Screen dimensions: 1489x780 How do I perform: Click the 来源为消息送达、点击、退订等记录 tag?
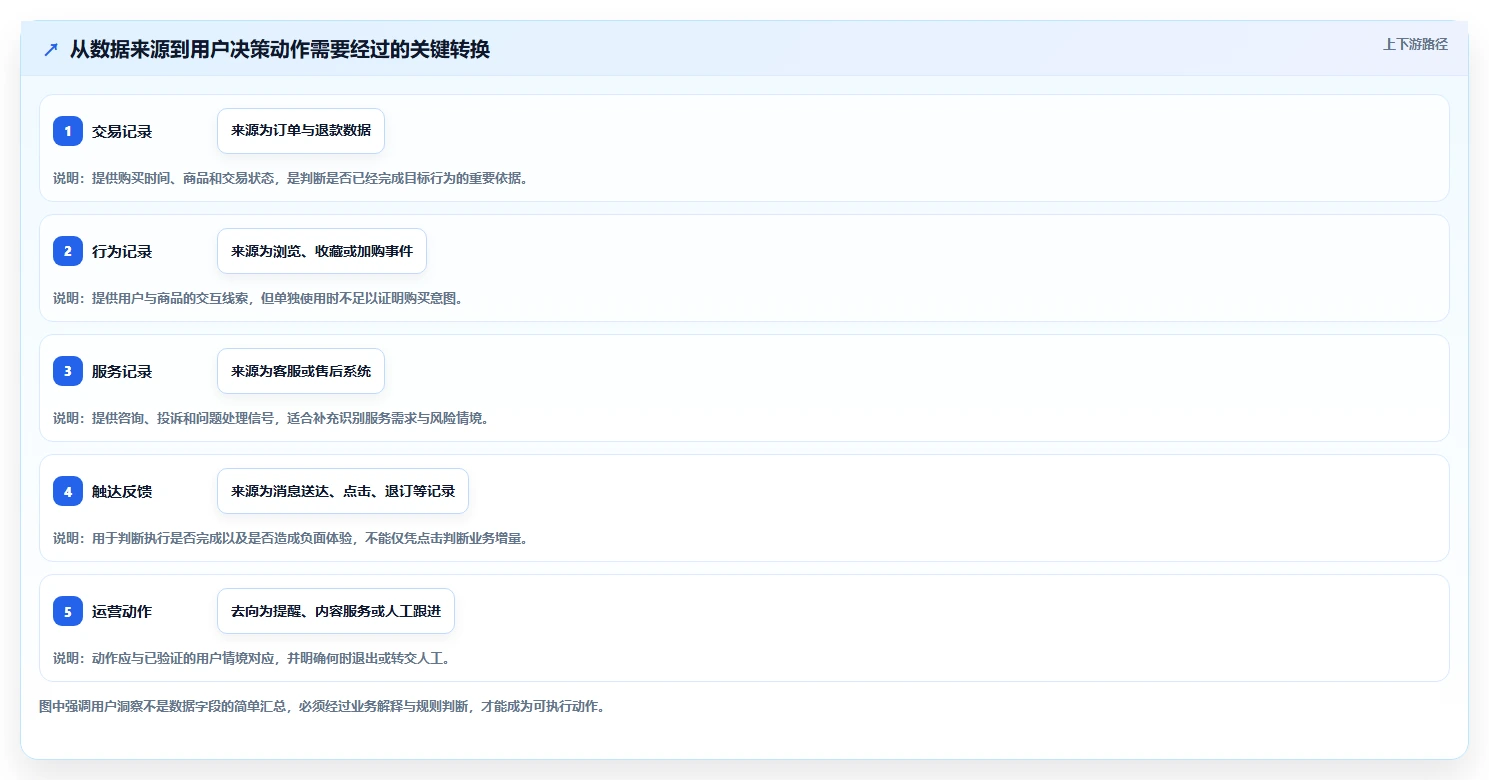pyautogui.click(x=343, y=491)
